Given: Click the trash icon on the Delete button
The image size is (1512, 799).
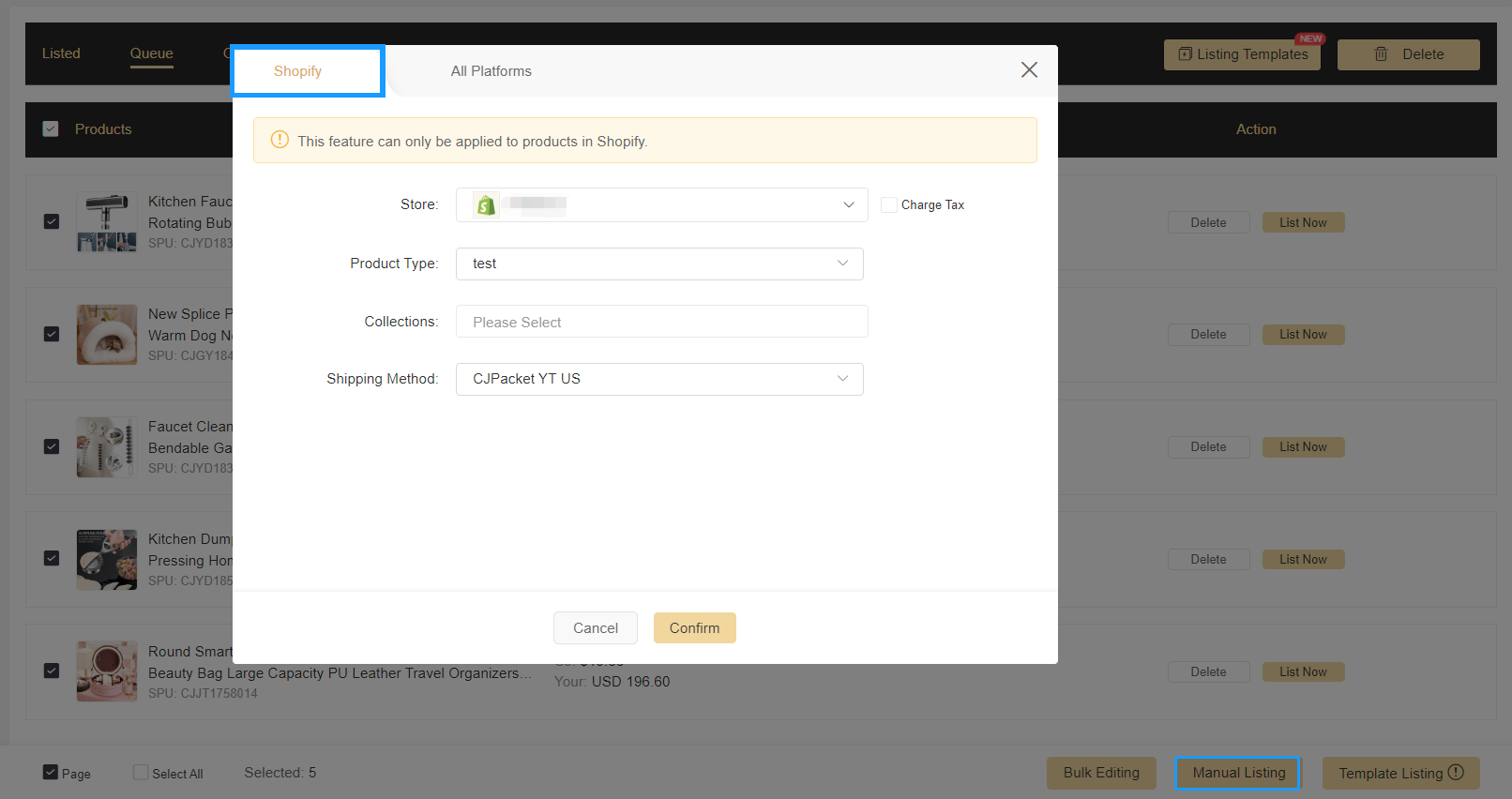Looking at the screenshot, I should click(x=1381, y=54).
